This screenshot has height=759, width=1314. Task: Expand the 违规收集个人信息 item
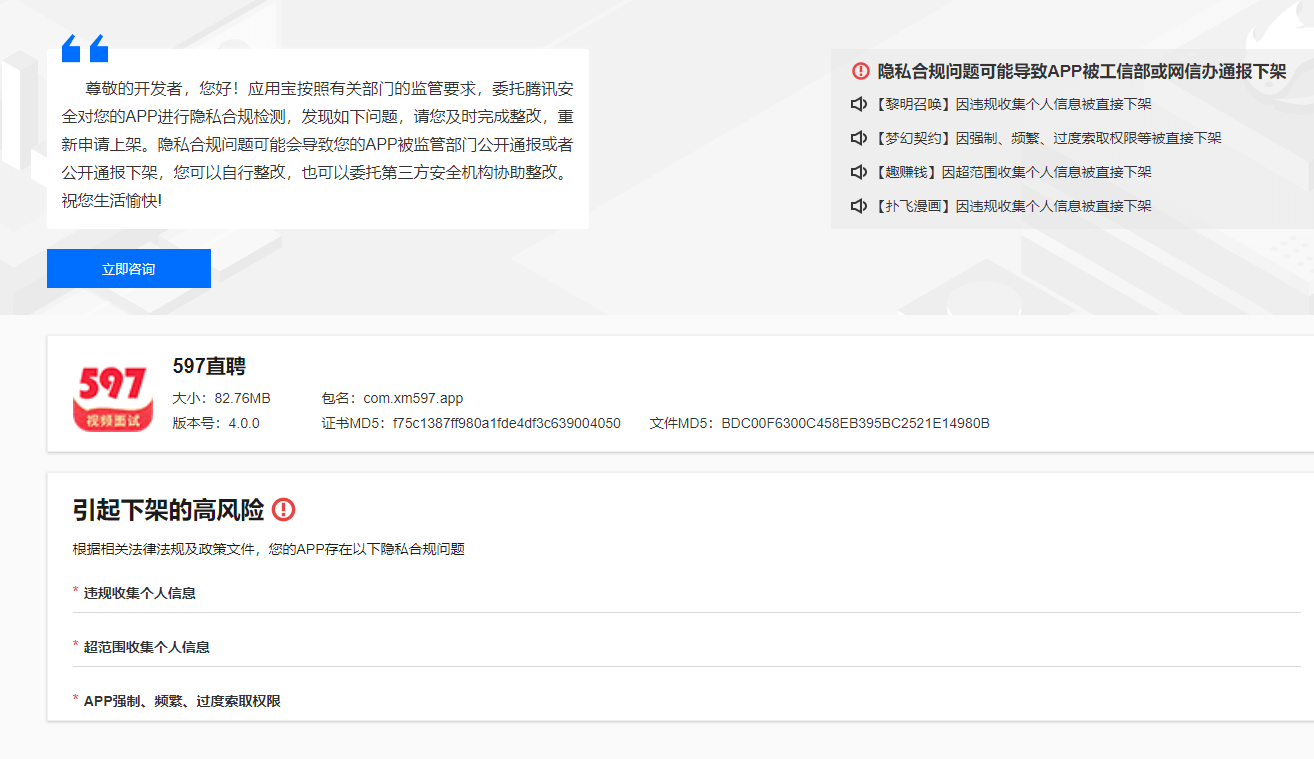(686, 593)
